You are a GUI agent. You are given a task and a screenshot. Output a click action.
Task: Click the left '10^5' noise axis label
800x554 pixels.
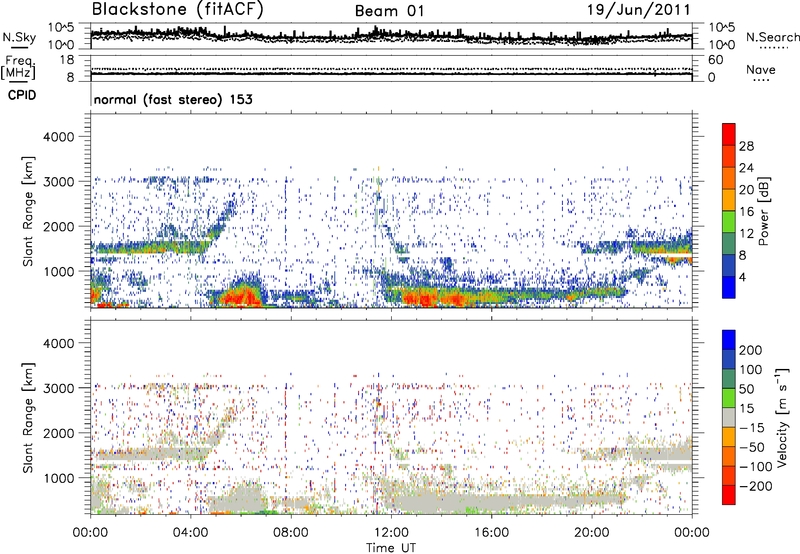click(61, 28)
